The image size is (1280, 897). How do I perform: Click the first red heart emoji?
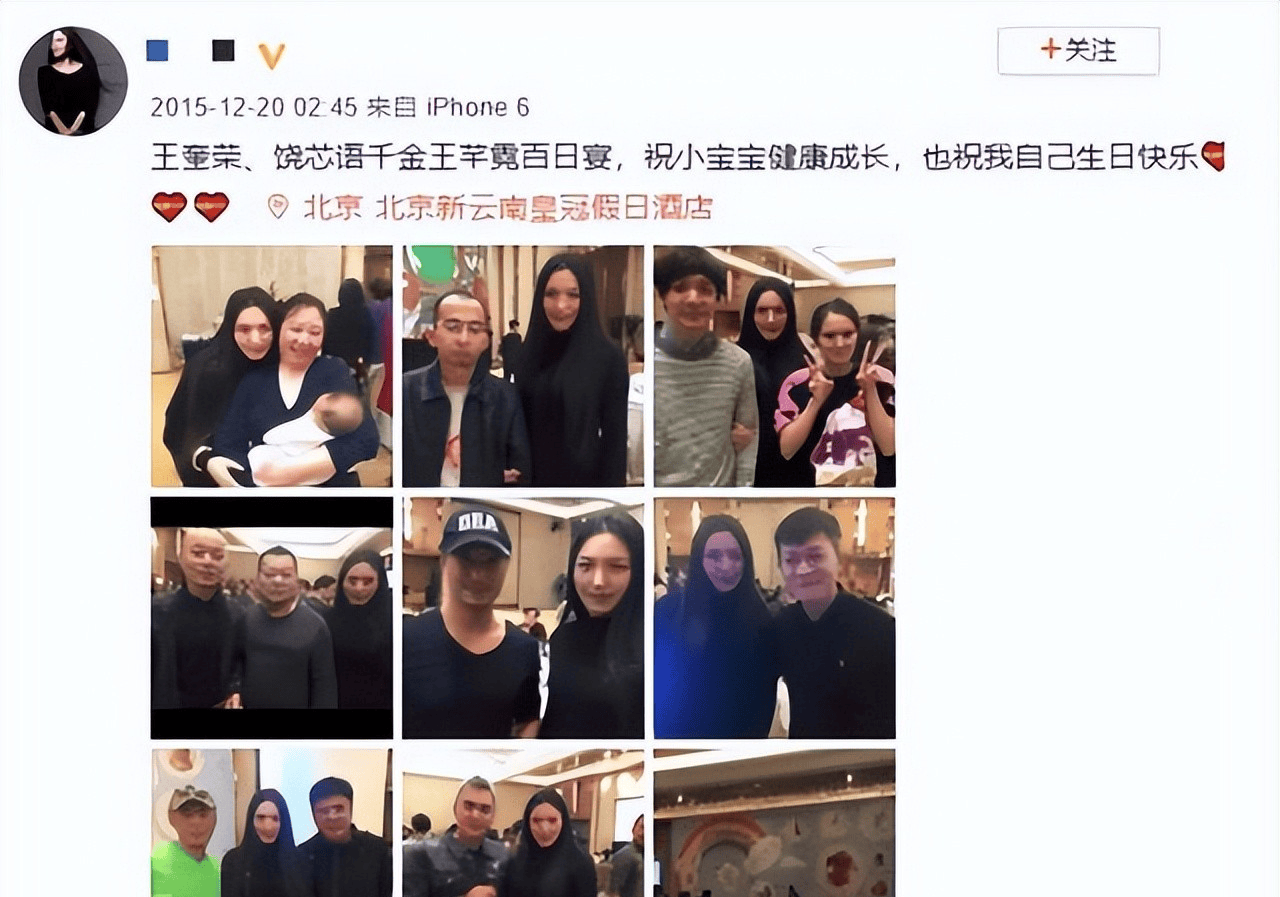click(x=169, y=207)
